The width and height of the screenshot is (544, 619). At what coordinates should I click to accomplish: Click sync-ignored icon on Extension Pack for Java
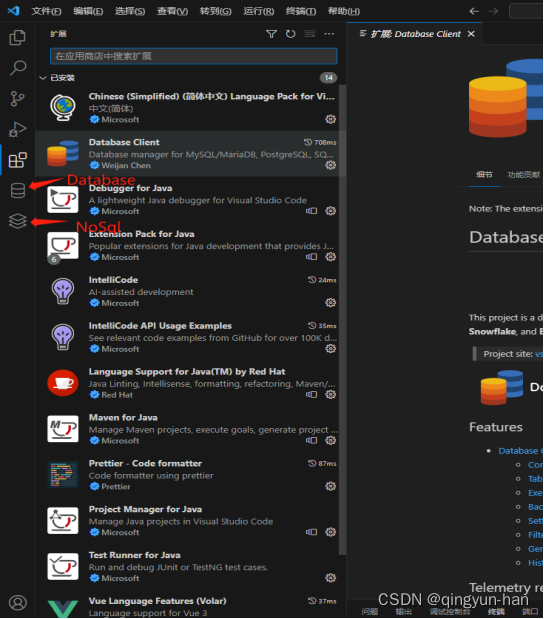[x=311, y=257]
